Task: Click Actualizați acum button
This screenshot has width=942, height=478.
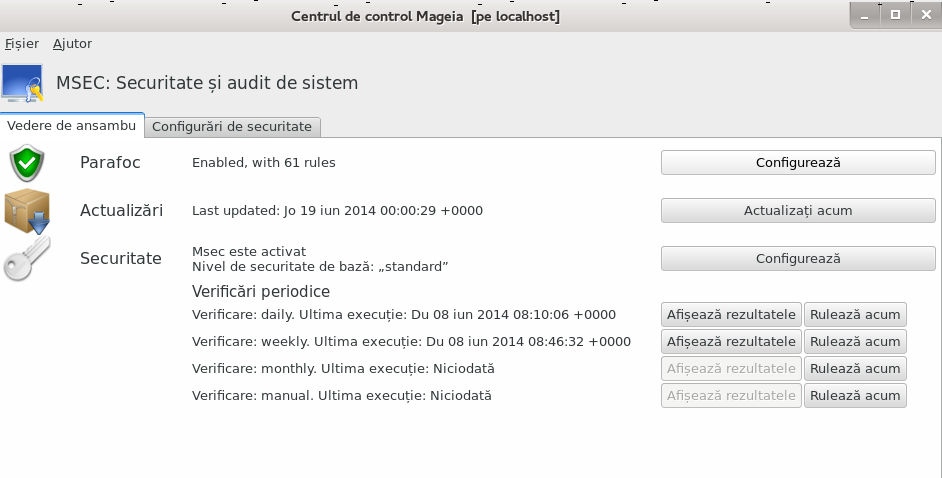Action: pyautogui.click(x=798, y=211)
